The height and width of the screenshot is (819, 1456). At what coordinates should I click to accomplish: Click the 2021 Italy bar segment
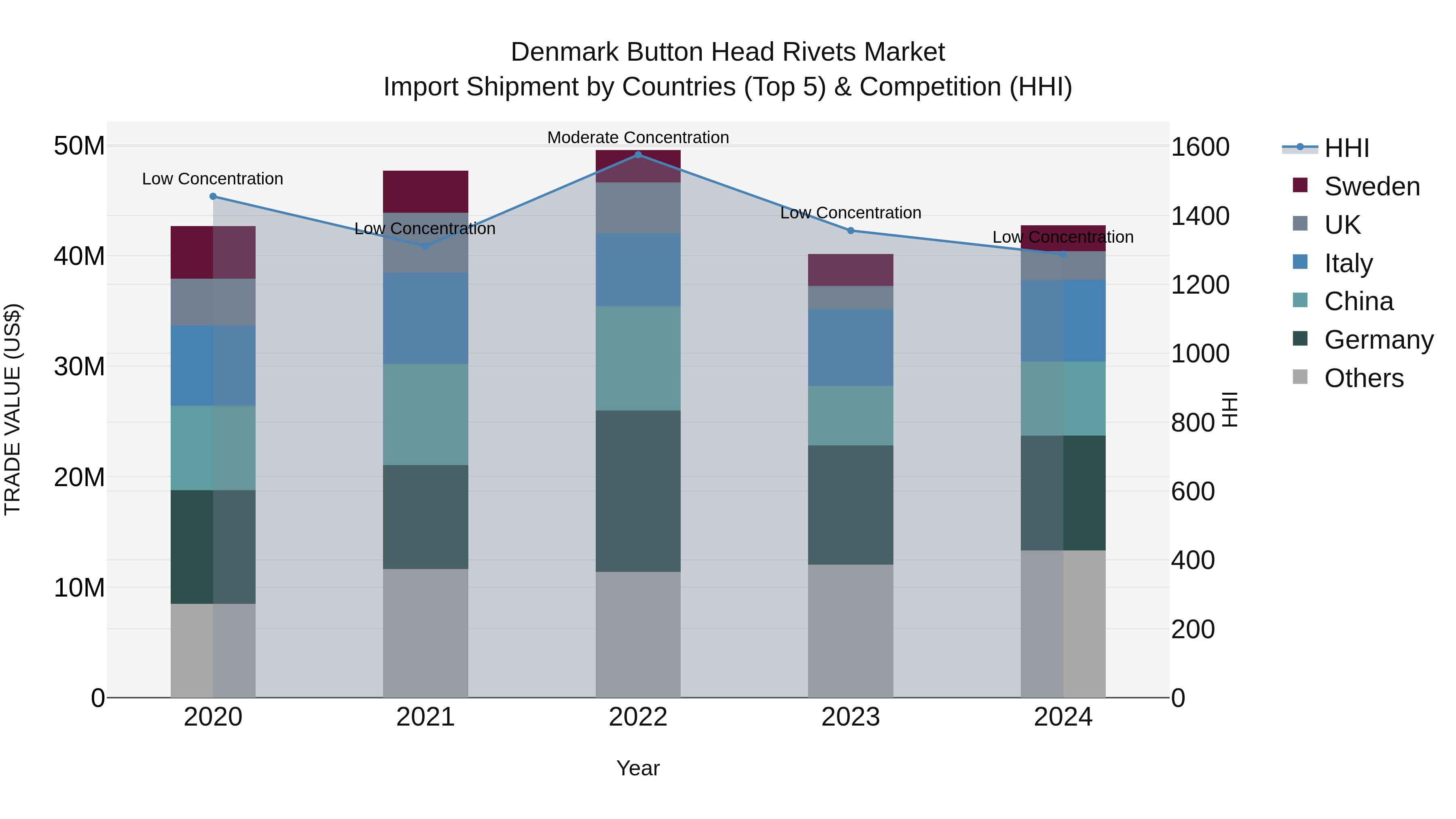click(425, 318)
